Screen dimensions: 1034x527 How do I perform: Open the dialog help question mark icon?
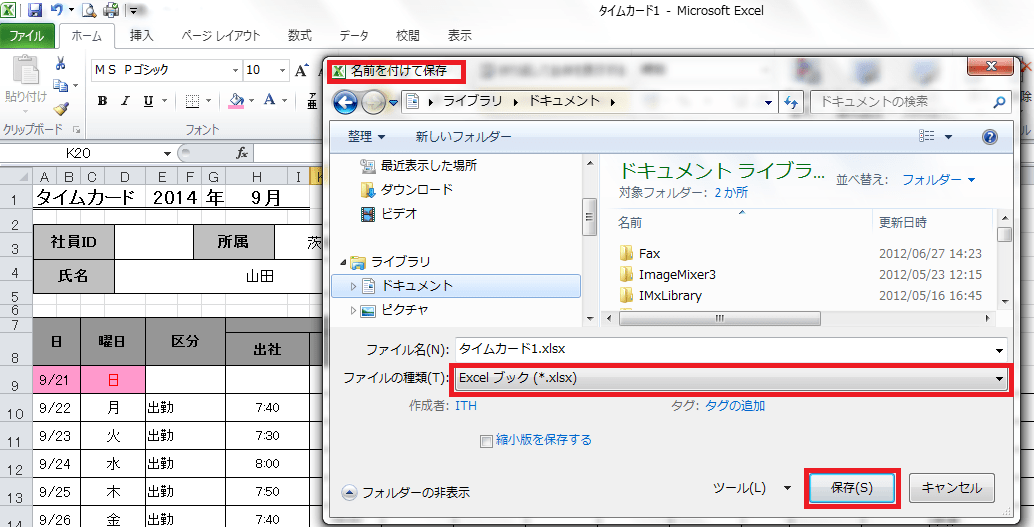989,137
